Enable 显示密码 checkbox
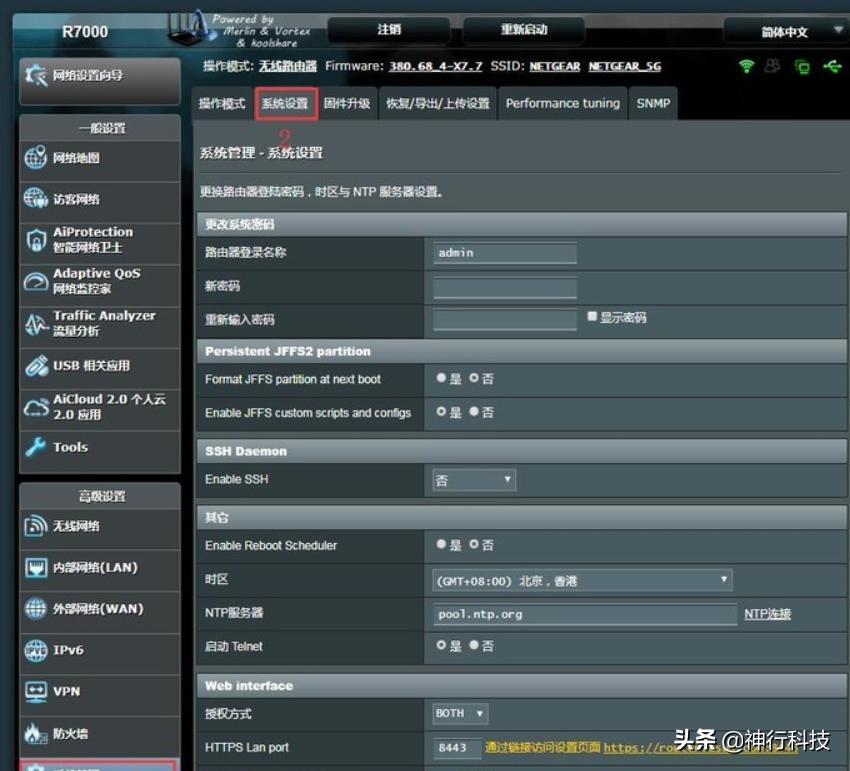Viewport: 850px width, 771px height. [590, 318]
